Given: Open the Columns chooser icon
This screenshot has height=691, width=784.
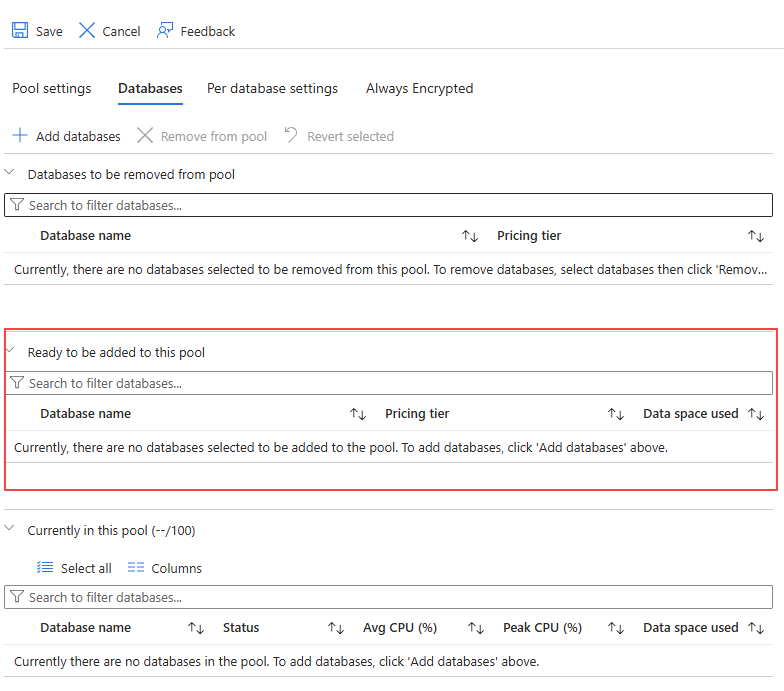Looking at the screenshot, I should pyautogui.click(x=136, y=568).
